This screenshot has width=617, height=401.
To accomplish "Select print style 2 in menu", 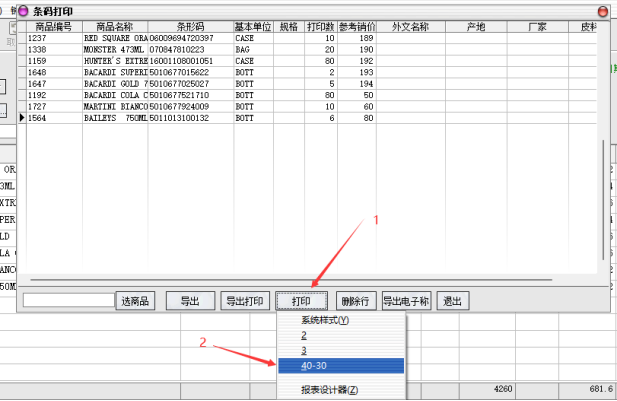I will tap(340, 337).
